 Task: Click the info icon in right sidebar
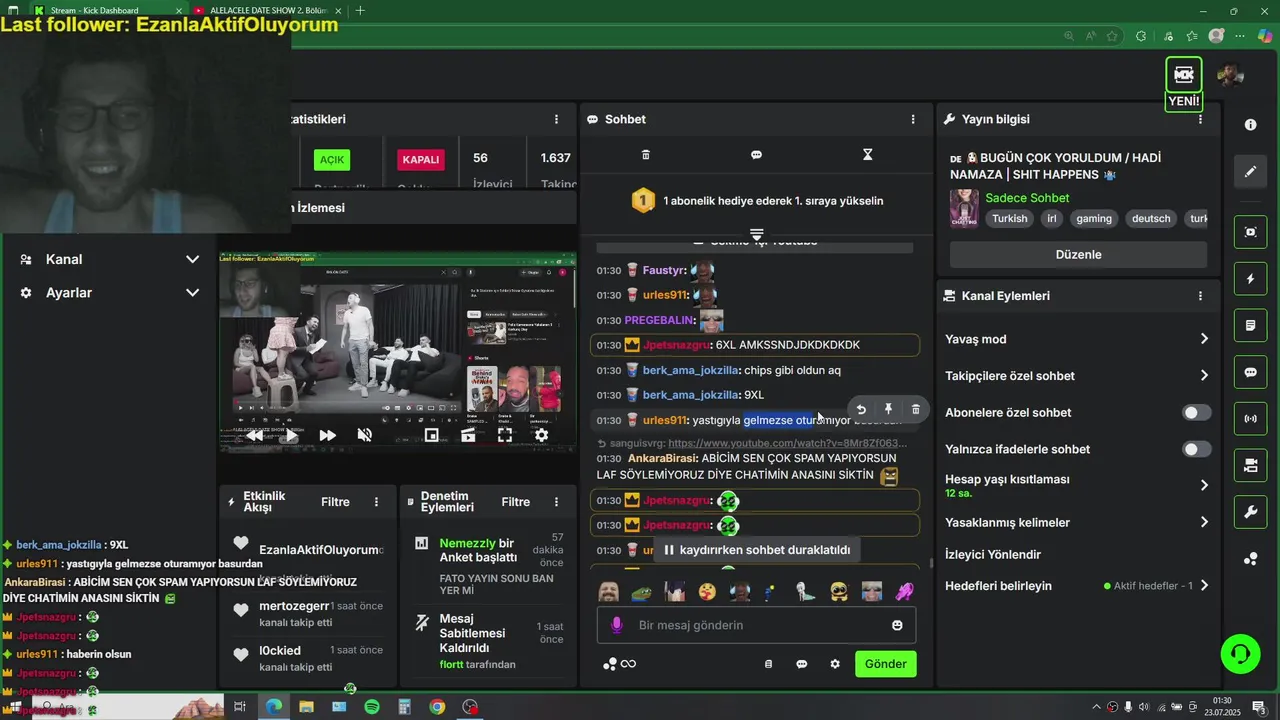(1250, 125)
